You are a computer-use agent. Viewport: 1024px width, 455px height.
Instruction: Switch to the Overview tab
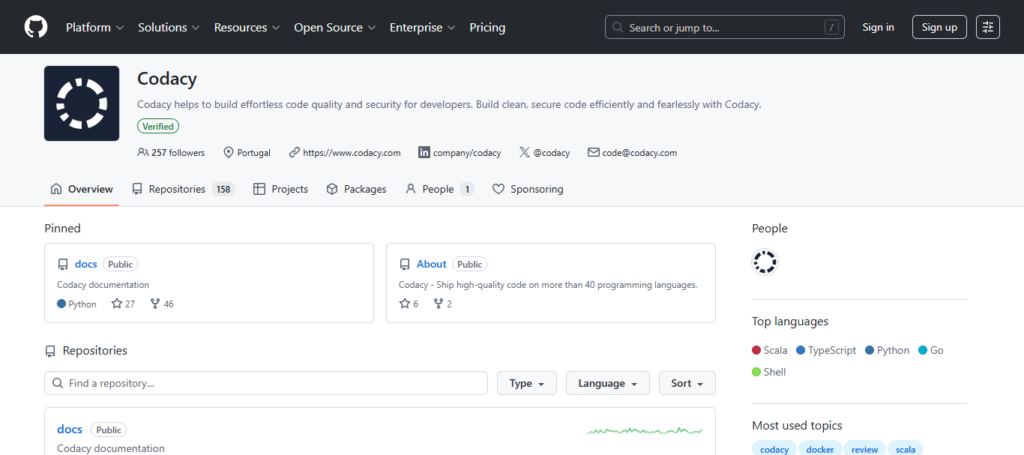82,189
